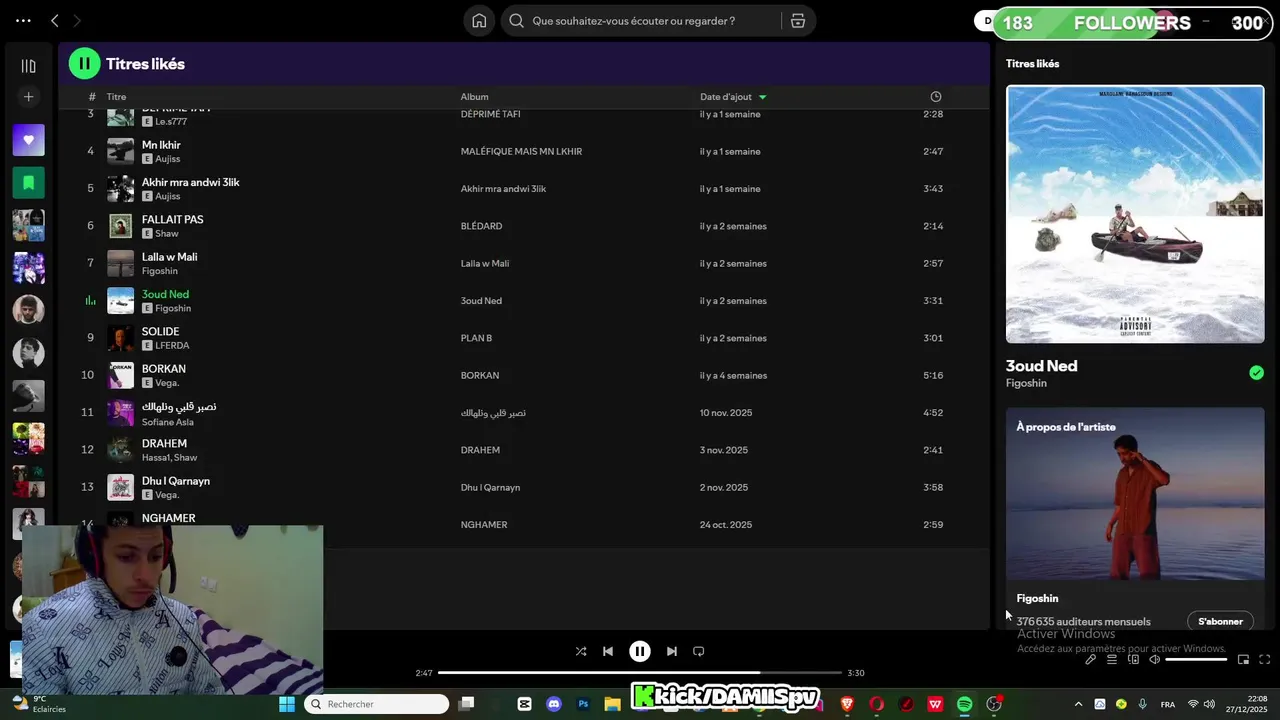This screenshot has width=1280, height=720.
Task: Open the Opera browser taskbar icon
Action: [877, 704]
